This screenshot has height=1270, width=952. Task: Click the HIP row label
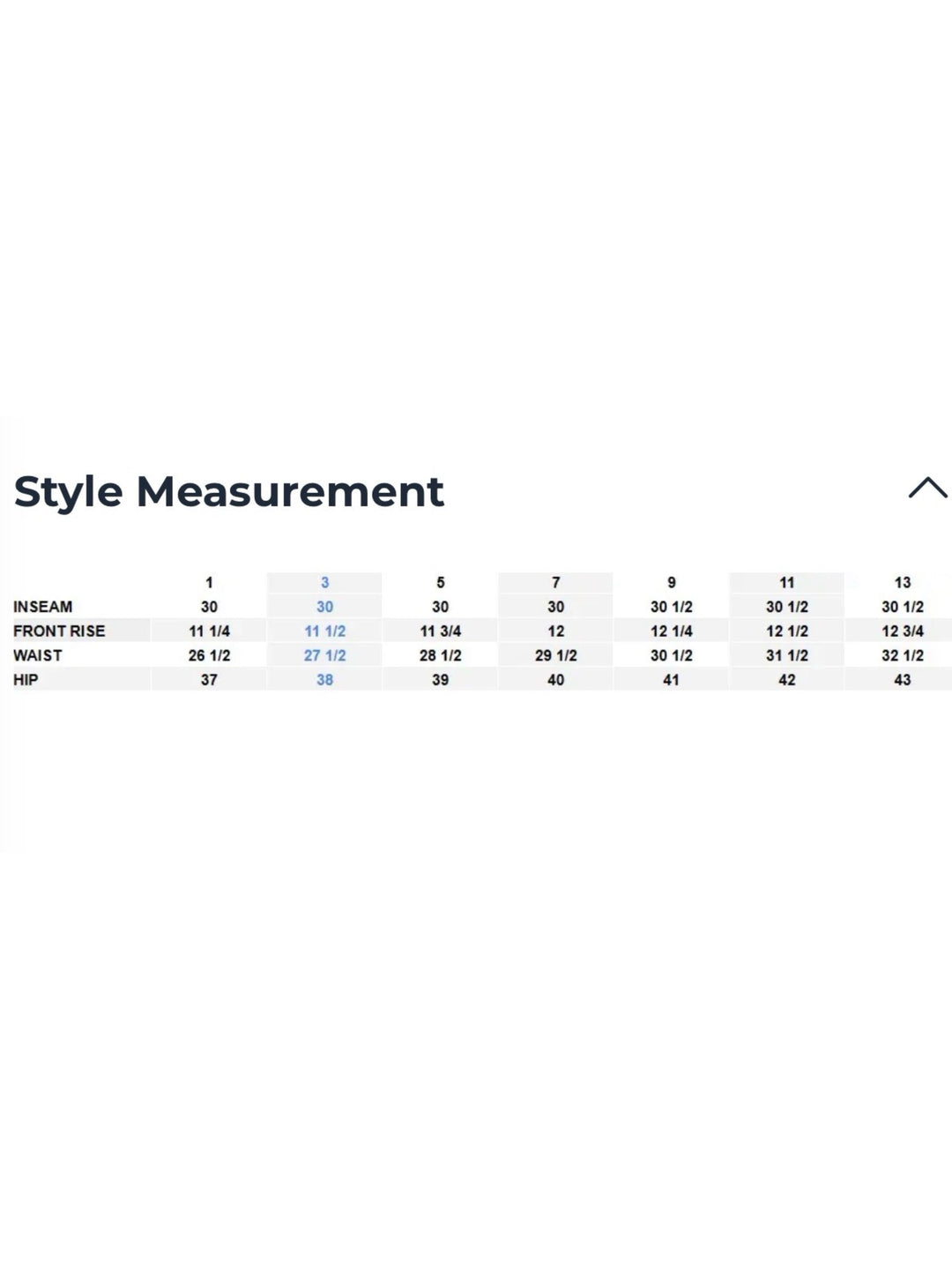point(26,679)
